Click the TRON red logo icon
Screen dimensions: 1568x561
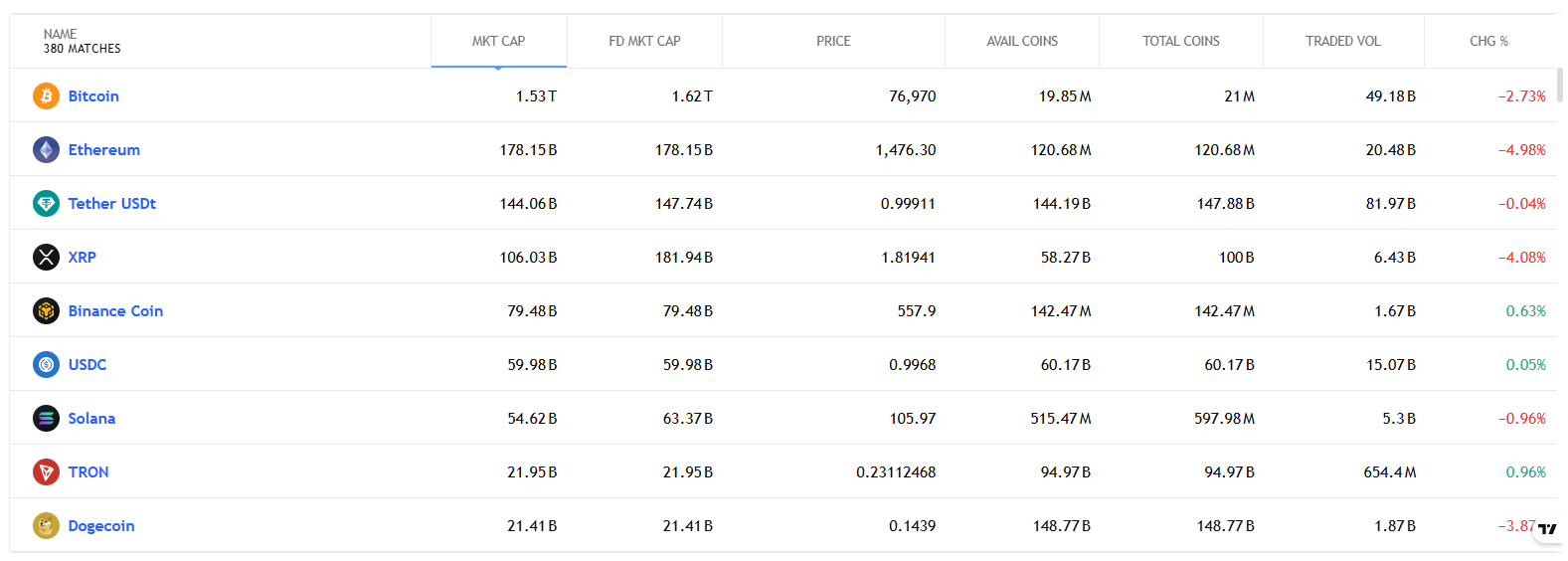46,472
